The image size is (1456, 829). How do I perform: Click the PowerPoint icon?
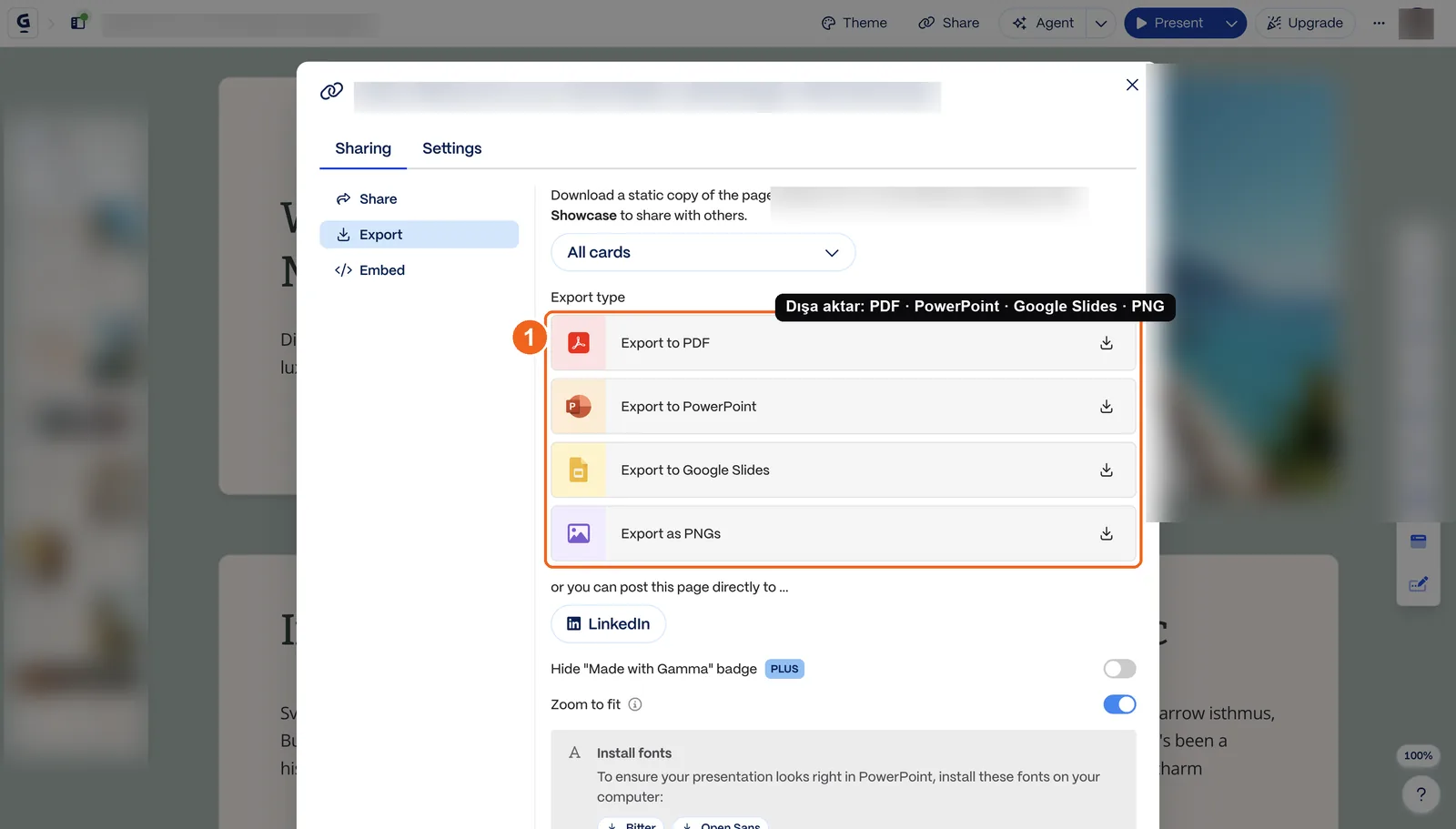tap(579, 407)
